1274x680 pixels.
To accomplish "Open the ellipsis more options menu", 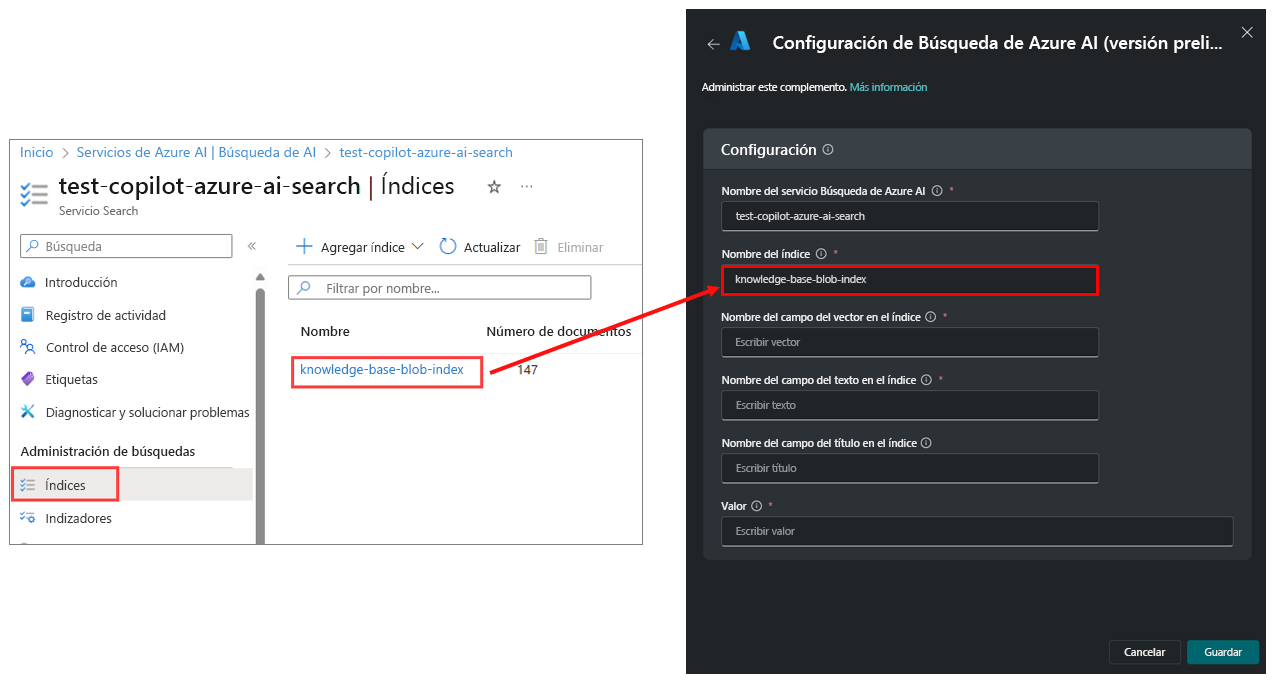I will (x=527, y=187).
